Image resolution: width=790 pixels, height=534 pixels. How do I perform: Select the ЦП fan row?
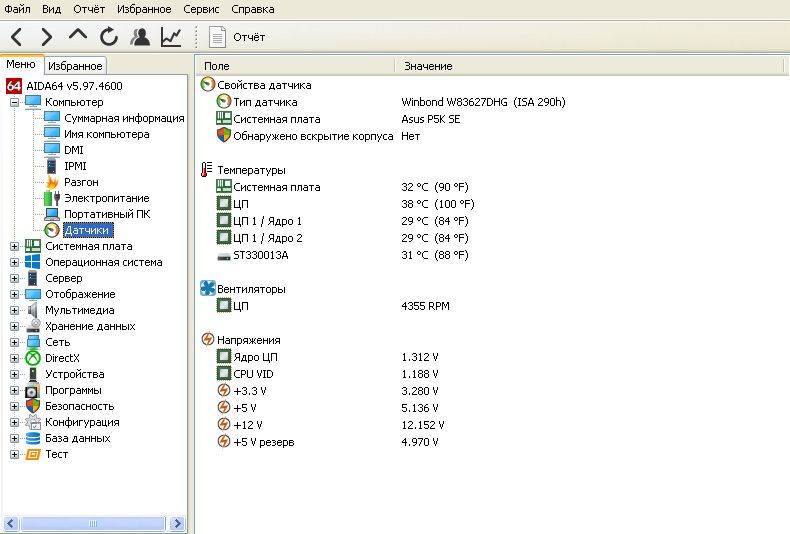(x=333, y=306)
